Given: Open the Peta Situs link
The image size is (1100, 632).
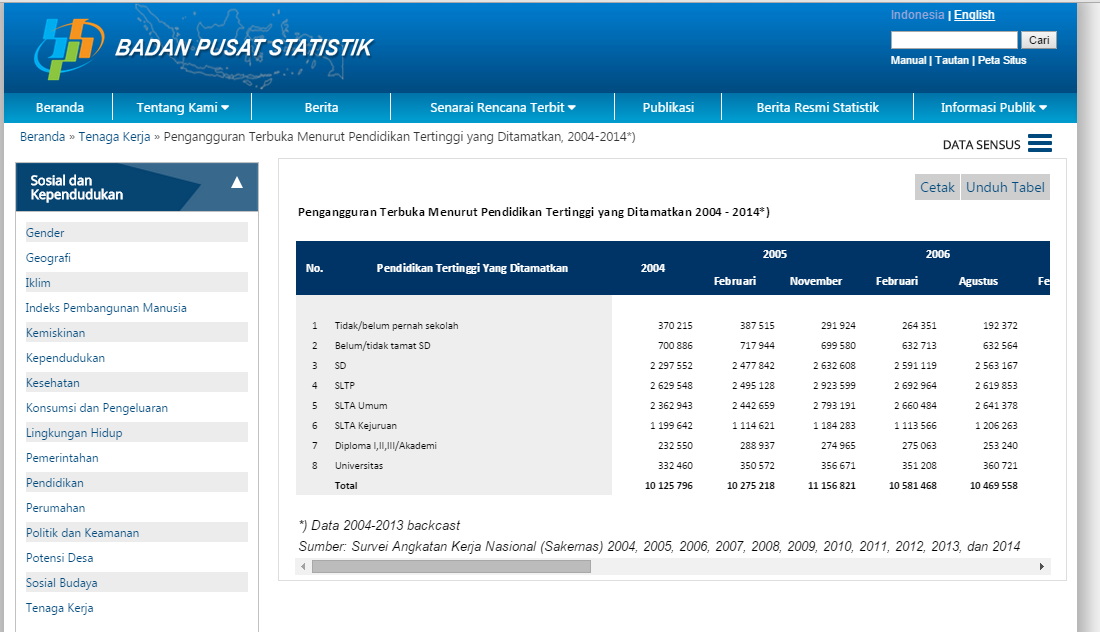Looking at the screenshot, I should [1002, 60].
